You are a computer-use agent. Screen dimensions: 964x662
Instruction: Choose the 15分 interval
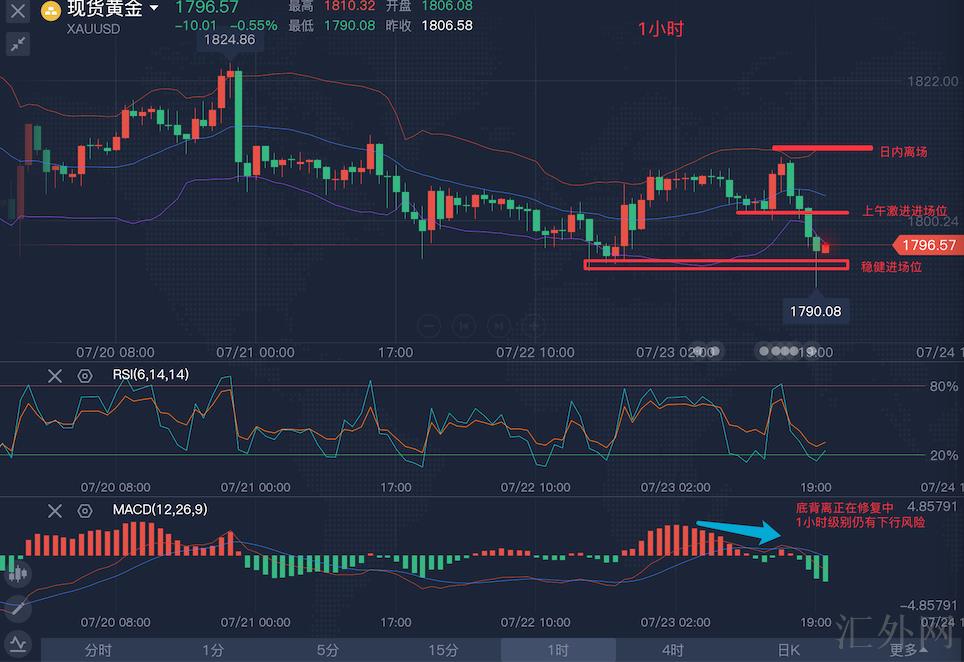(443, 650)
